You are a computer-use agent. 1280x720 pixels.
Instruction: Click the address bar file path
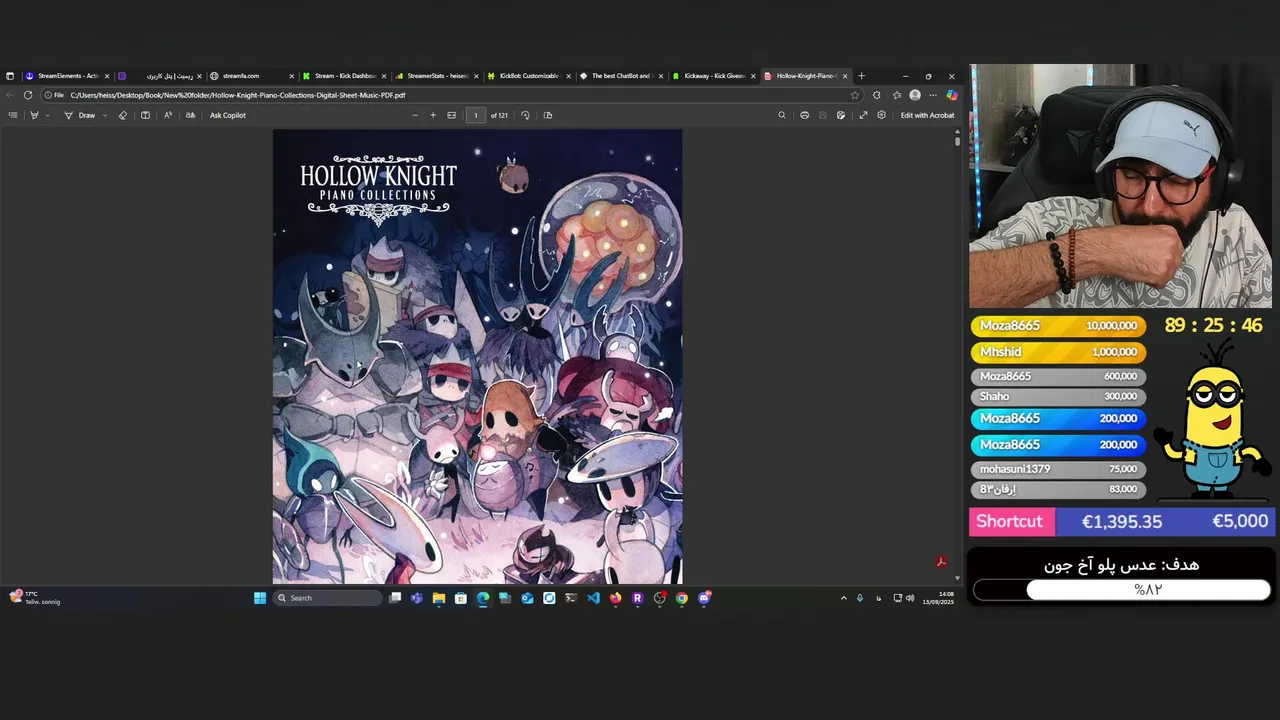237,95
